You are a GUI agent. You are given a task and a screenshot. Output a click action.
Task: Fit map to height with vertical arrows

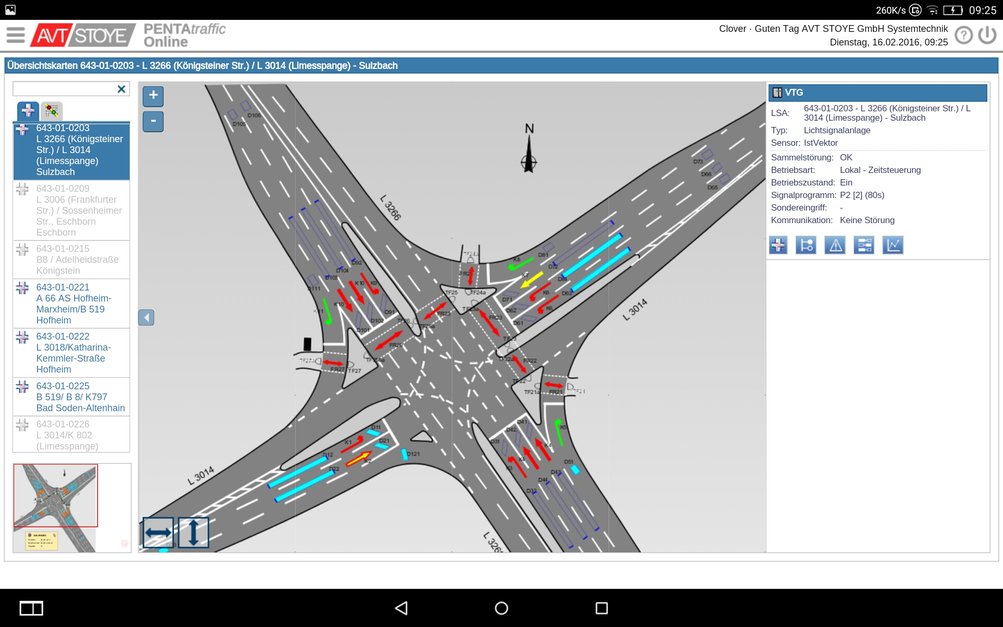coord(193,532)
